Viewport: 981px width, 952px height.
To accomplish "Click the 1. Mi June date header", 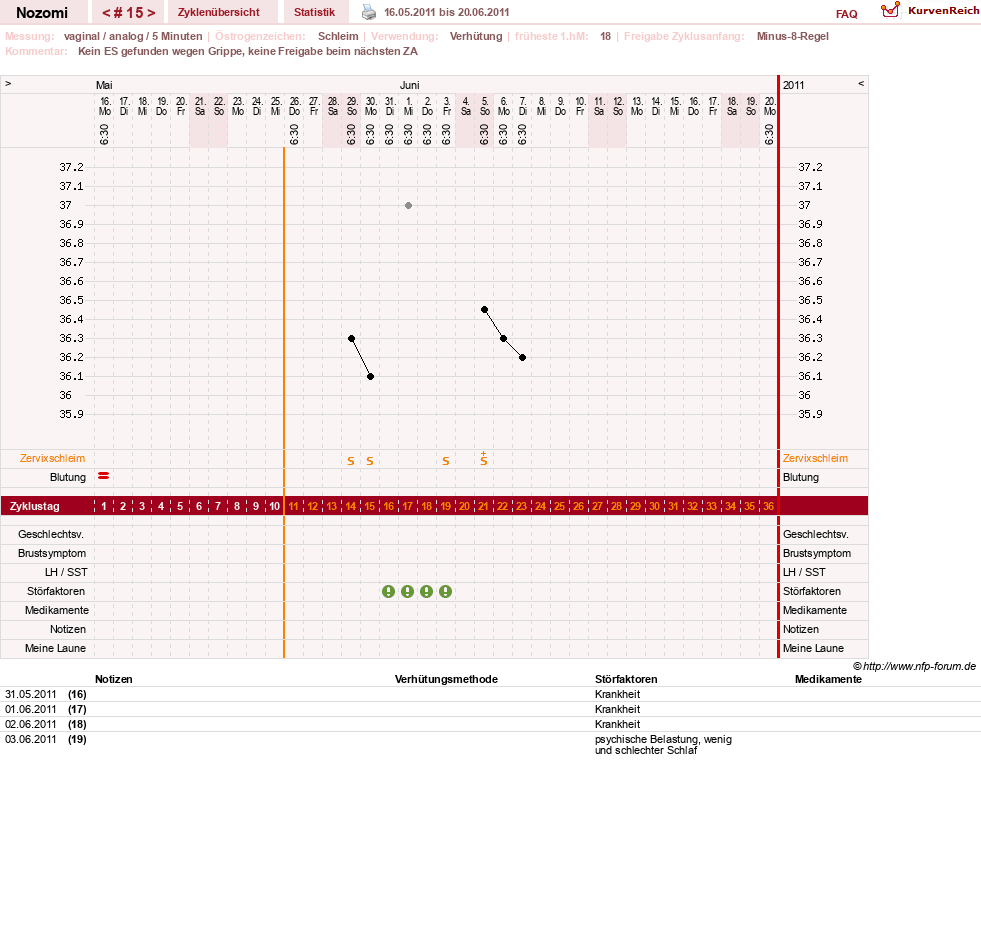I will [409, 106].
